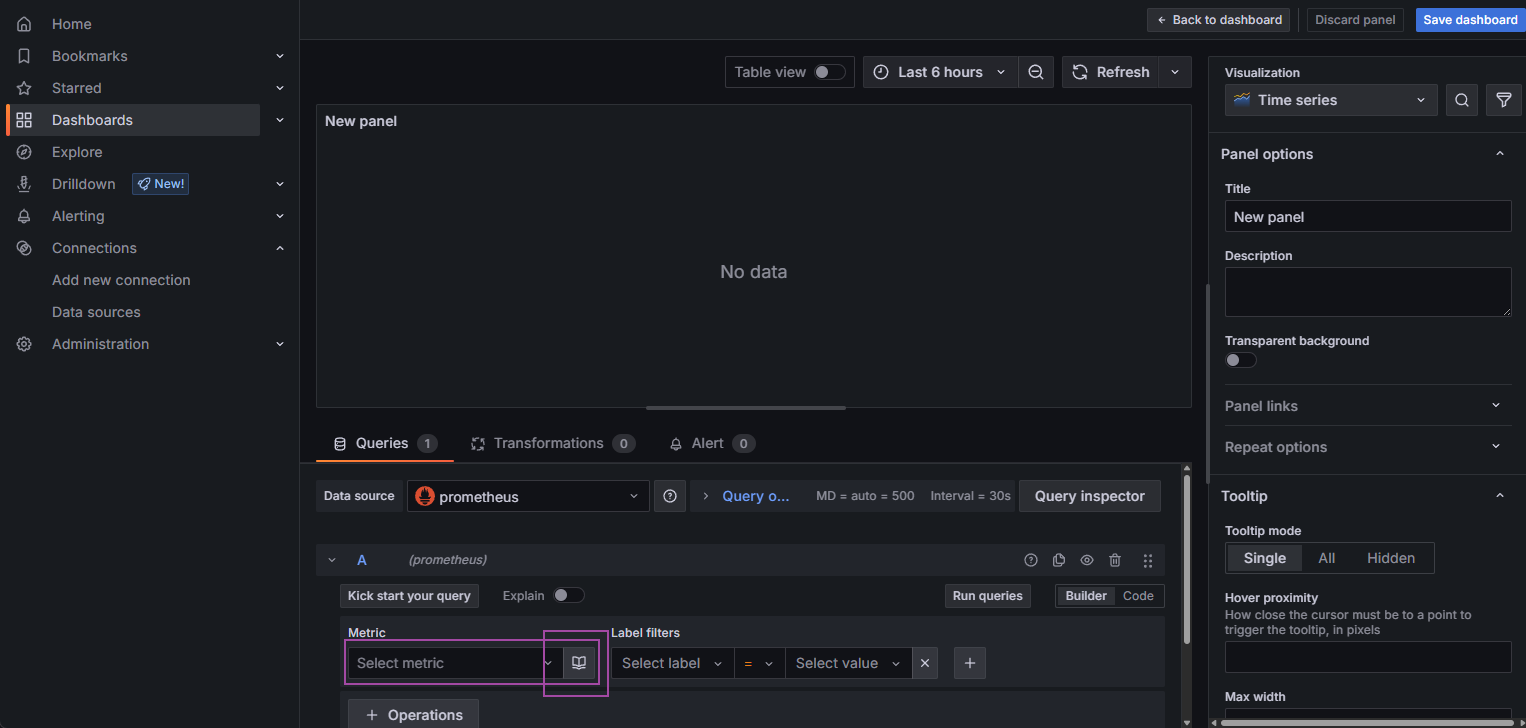The image size is (1526, 728).
Task: Click the panel Title input field
Action: point(1367,217)
